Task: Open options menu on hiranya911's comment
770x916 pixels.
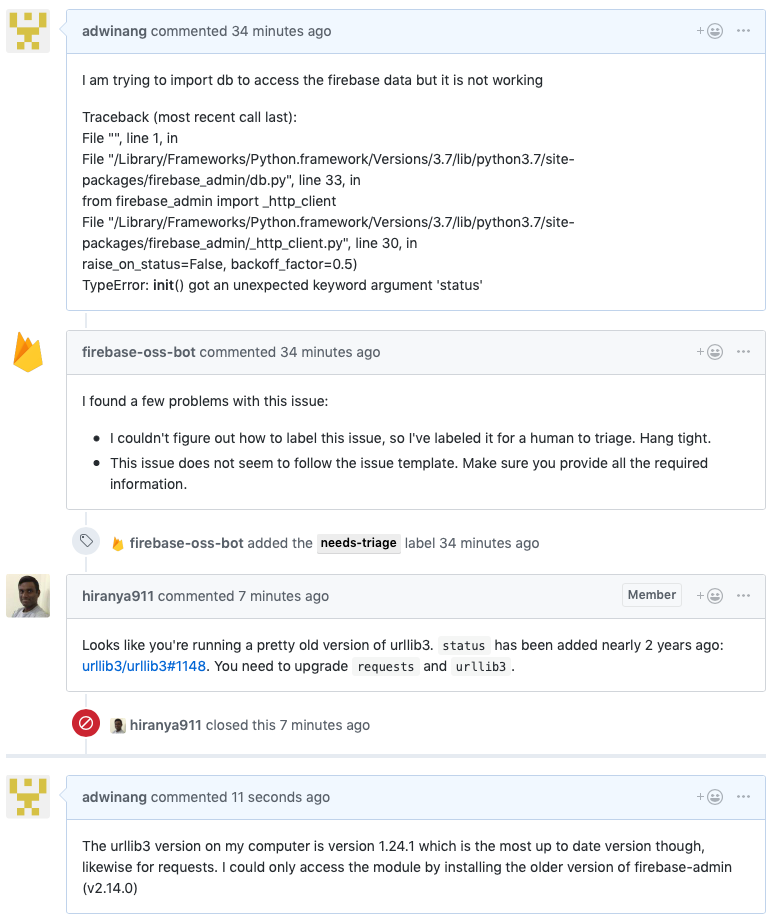Action: 743,596
